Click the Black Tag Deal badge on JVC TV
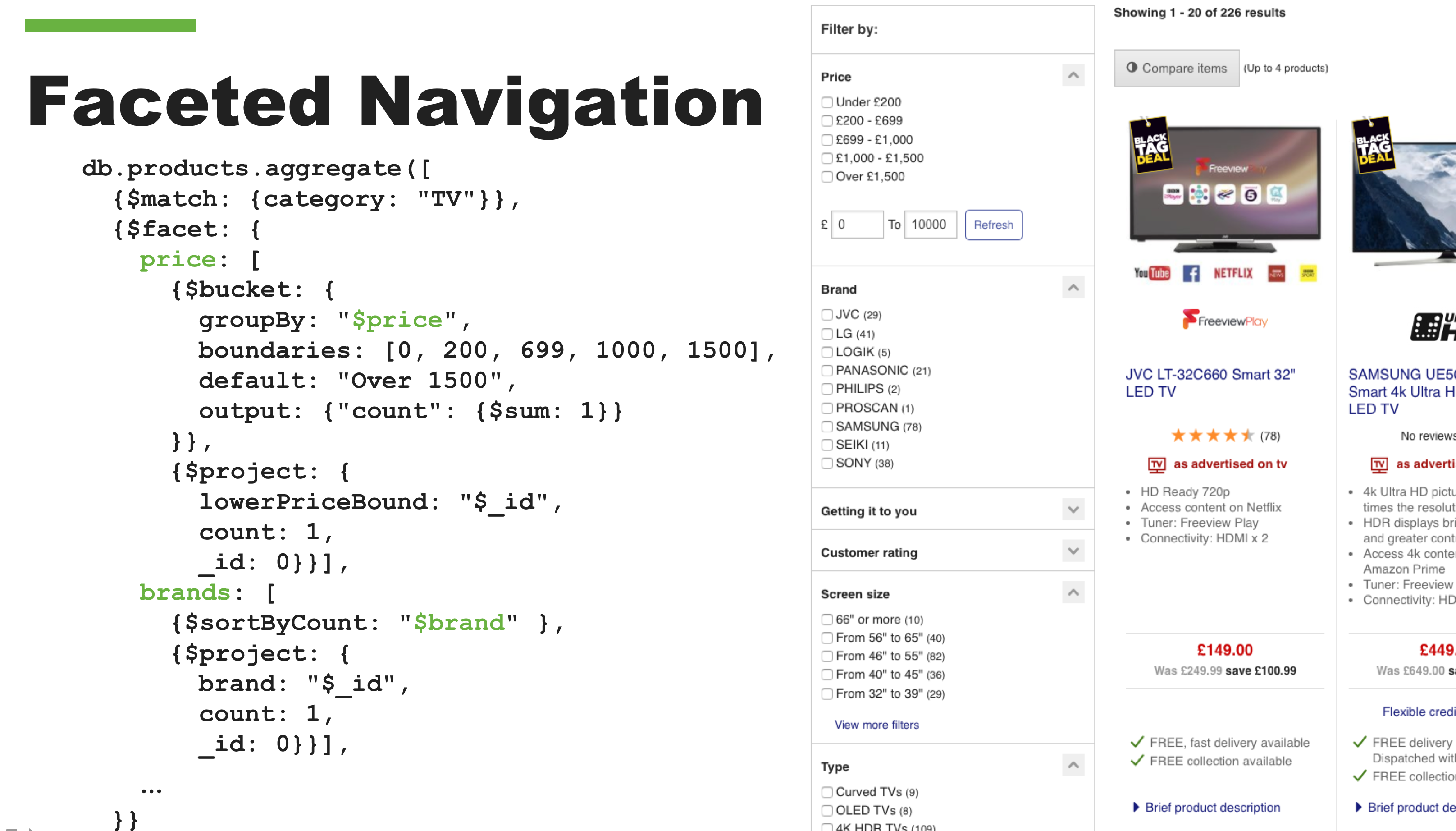This screenshot has height=831, width=1456. point(1151,145)
